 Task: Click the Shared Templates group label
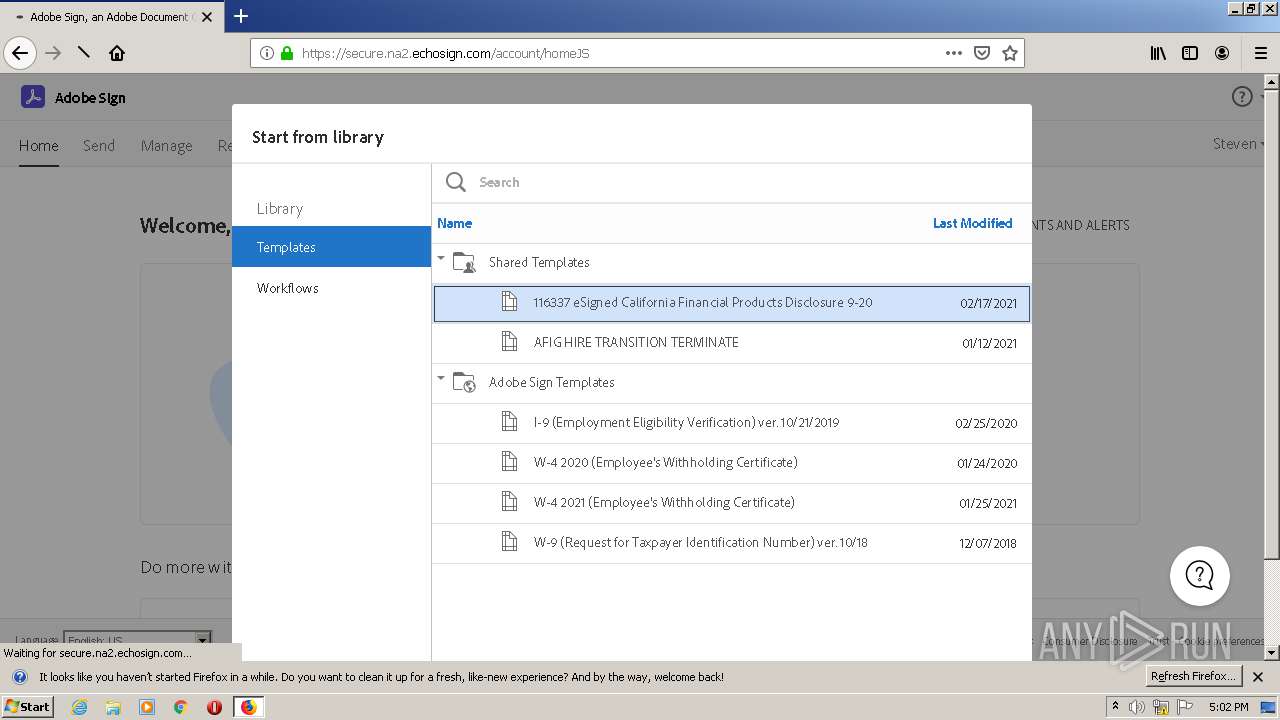tap(539, 262)
